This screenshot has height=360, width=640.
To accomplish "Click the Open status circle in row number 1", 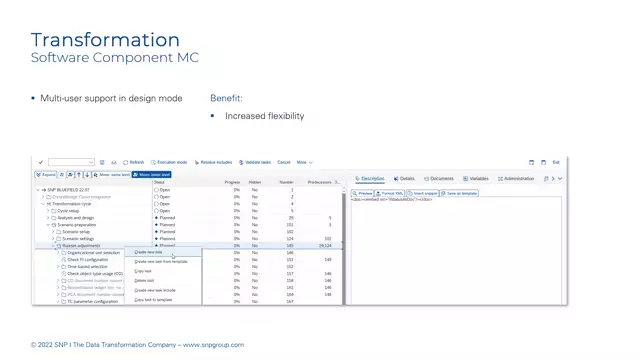I will (x=156, y=190).
